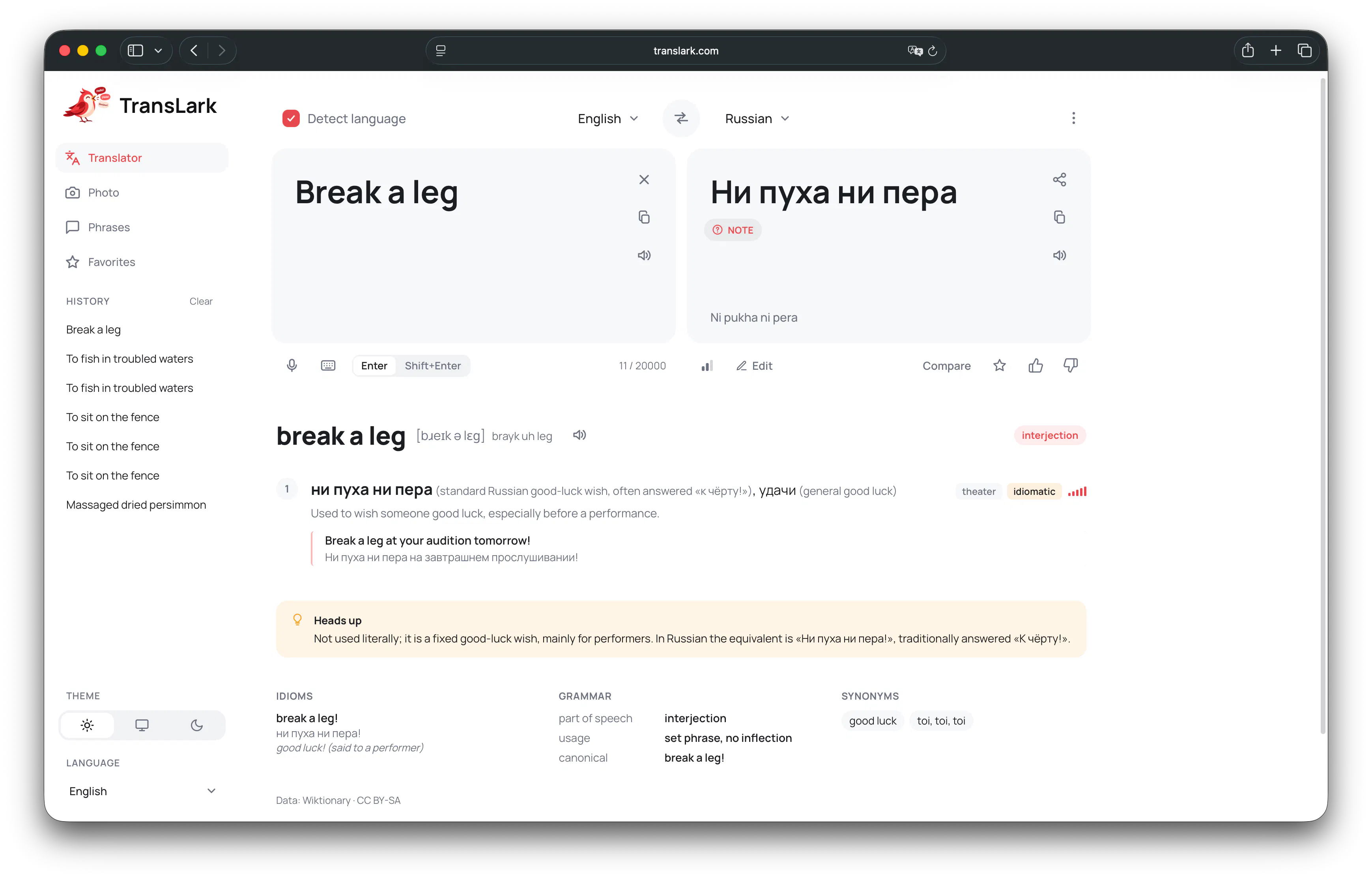Start voice input with microphone icon
Viewport: 1372px width, 880px height.
click(291, 366)
